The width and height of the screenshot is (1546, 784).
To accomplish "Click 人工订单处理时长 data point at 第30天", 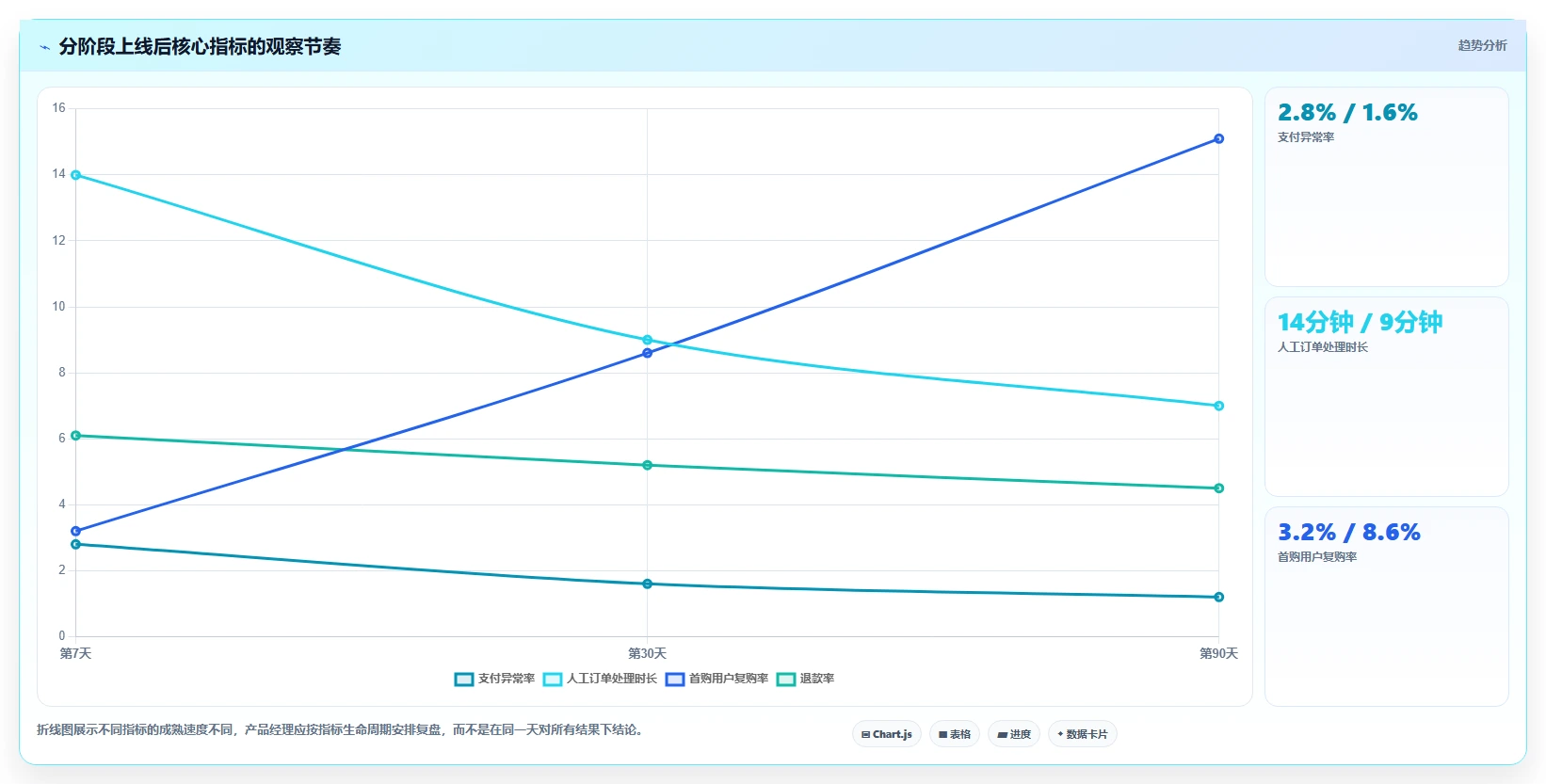I will (647, 340).
